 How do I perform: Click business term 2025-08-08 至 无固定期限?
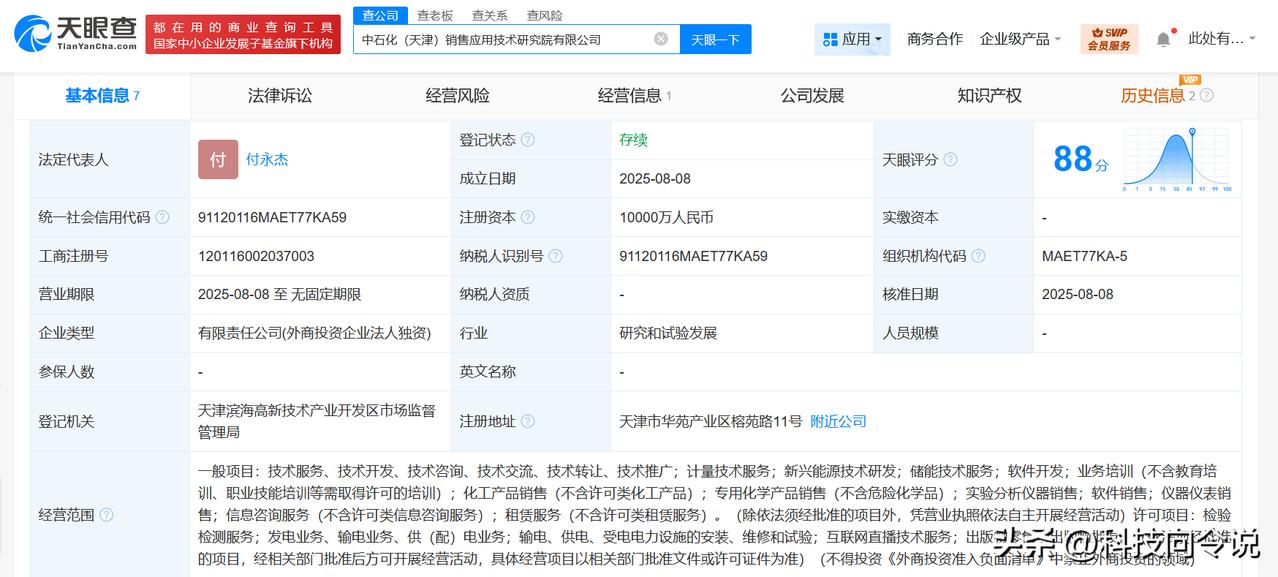pyautogui.click(x=279, y=294)
